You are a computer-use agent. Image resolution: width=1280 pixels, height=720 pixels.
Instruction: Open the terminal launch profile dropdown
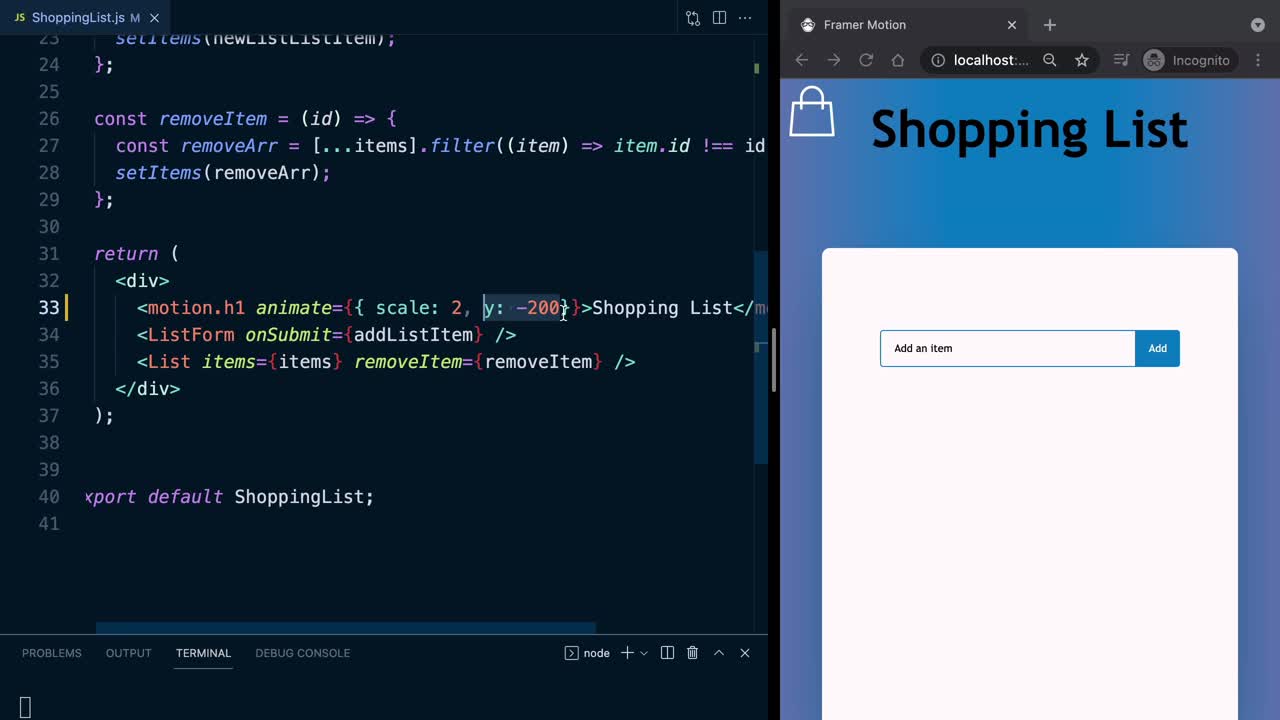click(644, 653)
